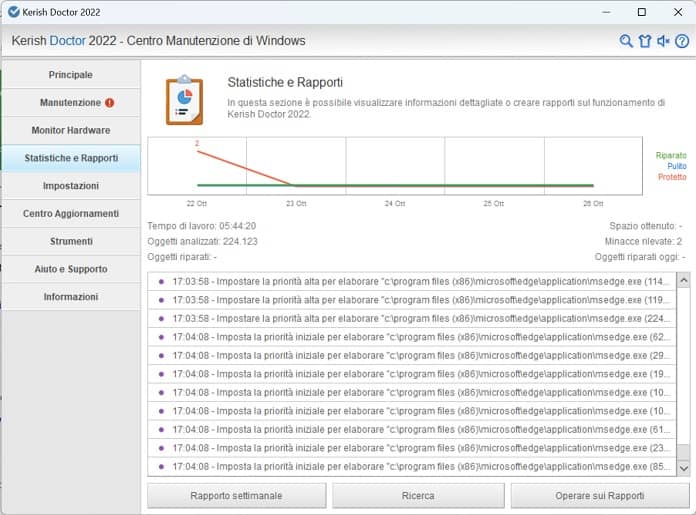
Task: Select the 17:04:08 log entry ending (61
Action: 411,429
